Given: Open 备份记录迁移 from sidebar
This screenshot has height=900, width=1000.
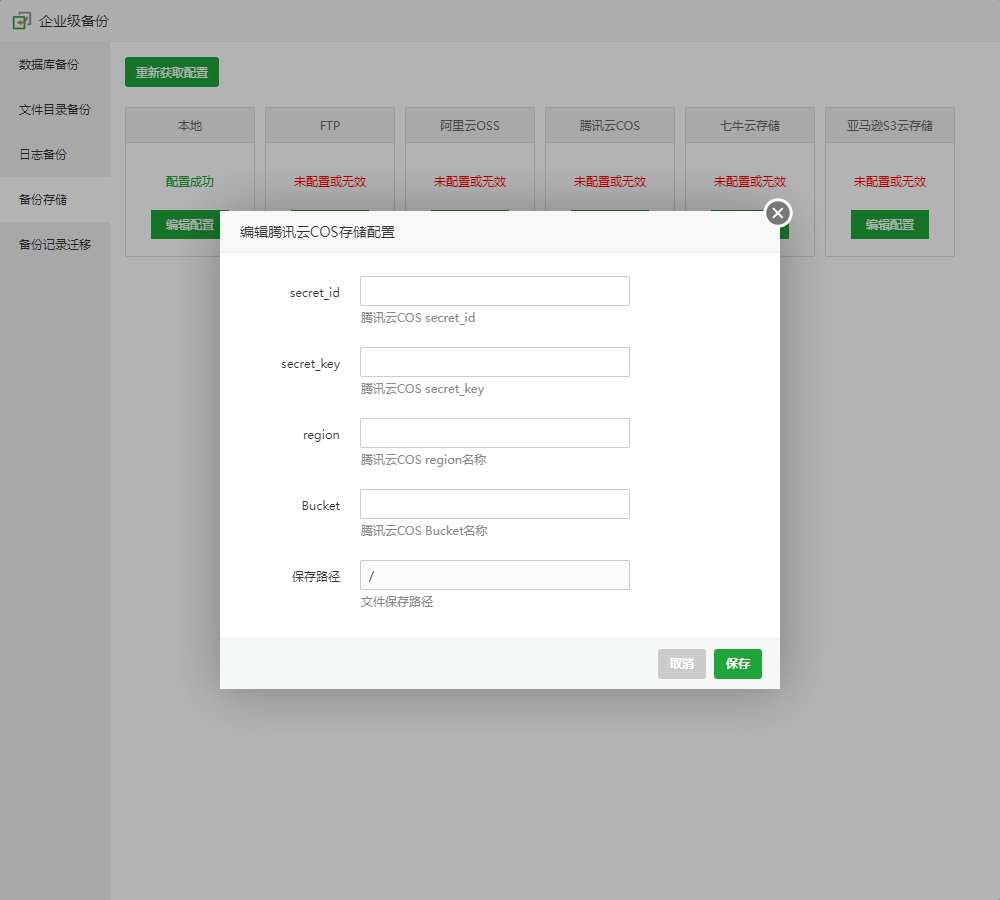Looking at the screenshot, I should (x=55, y=245).
